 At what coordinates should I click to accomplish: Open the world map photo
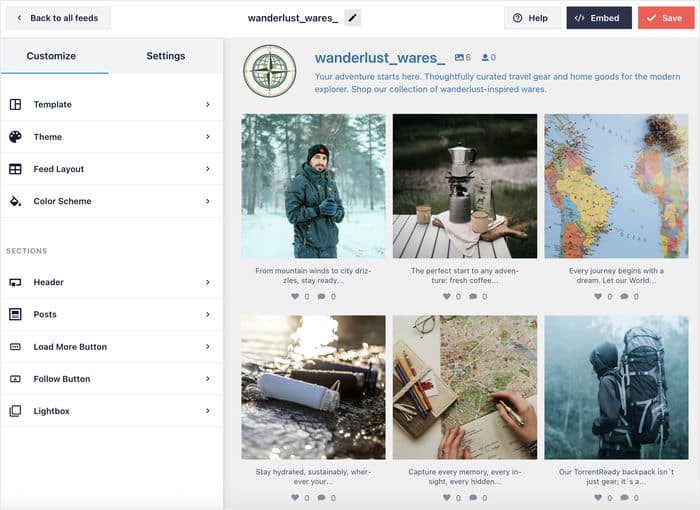[616, 186]
